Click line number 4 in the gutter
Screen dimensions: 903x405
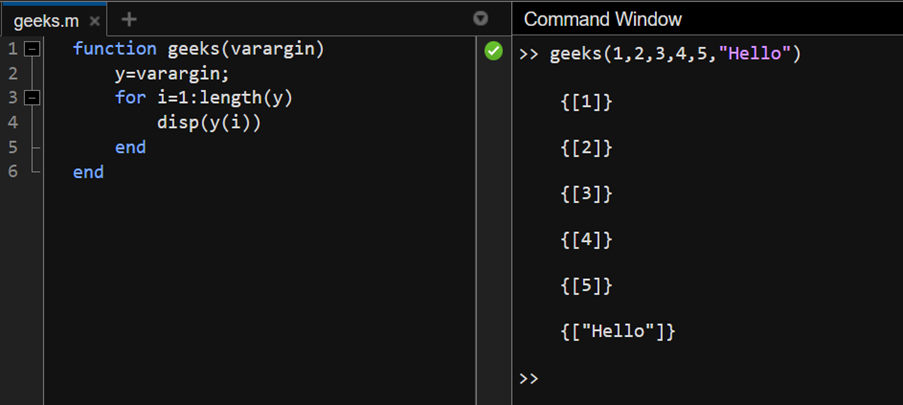[12, 122]
